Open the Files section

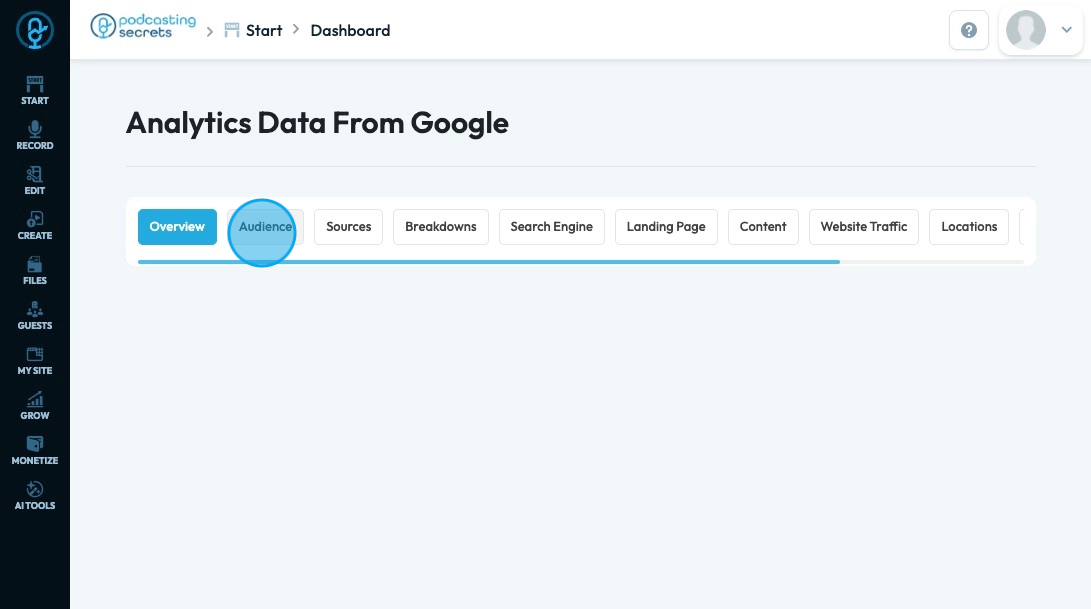click(x=35, y=270)
